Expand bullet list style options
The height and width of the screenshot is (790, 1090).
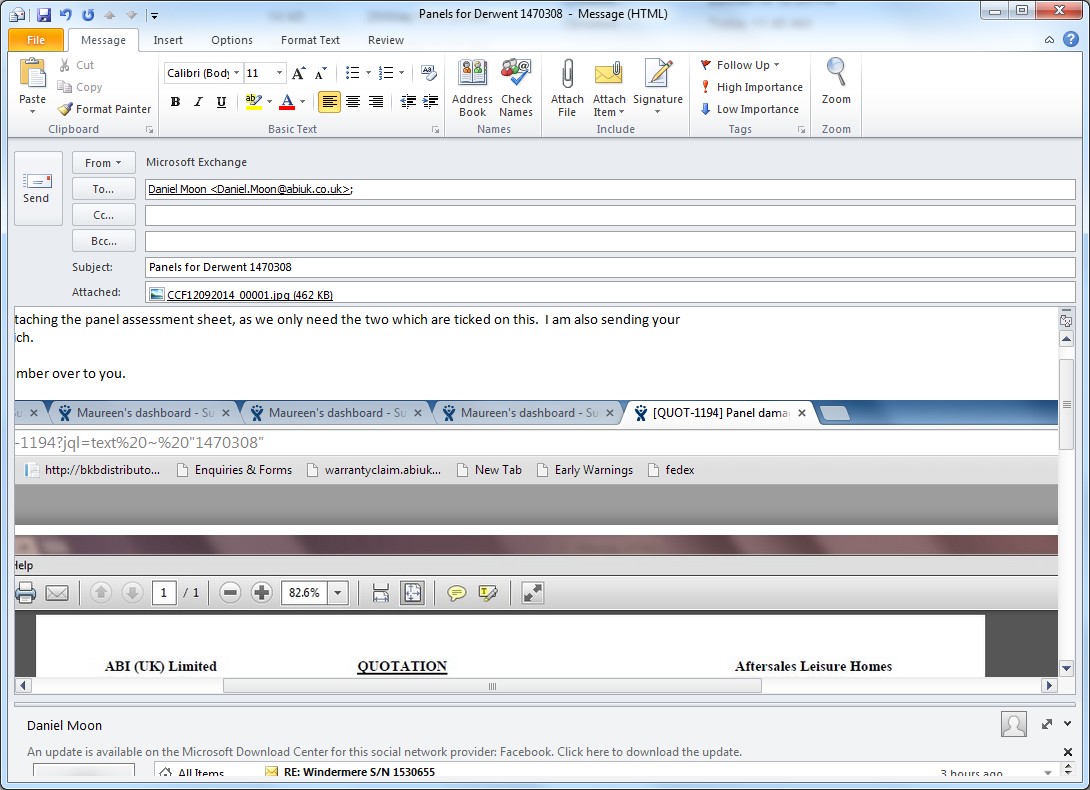click(368, 73)
